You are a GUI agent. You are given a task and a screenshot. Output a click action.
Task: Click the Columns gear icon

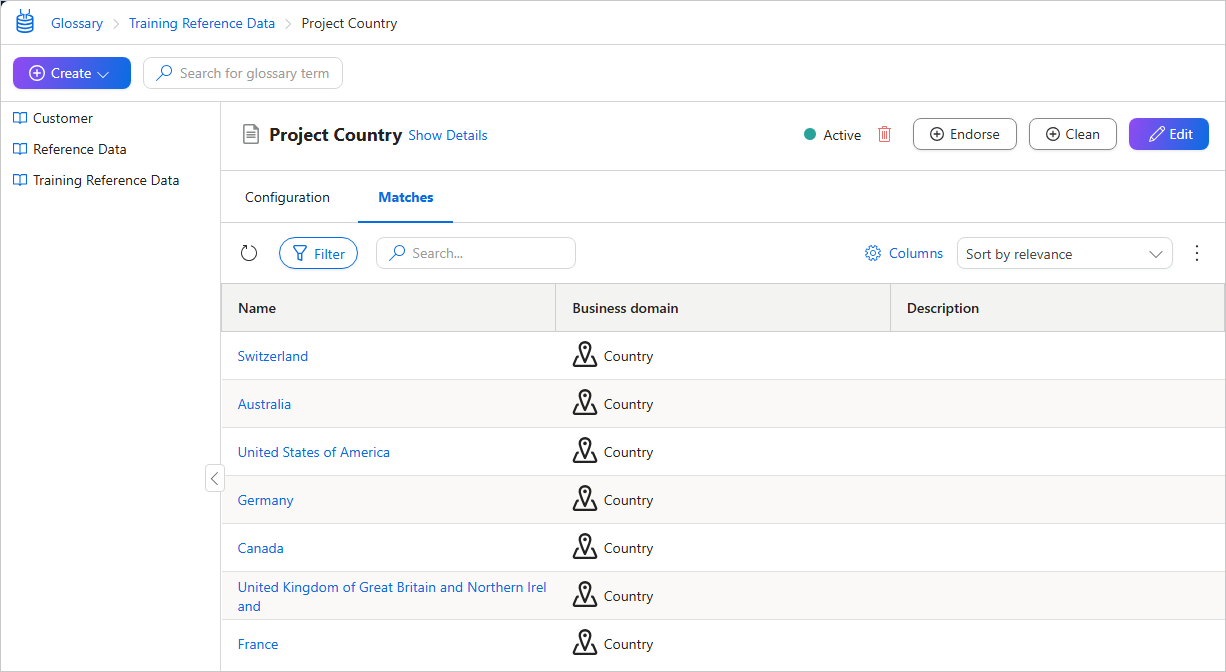coord(873,253)
